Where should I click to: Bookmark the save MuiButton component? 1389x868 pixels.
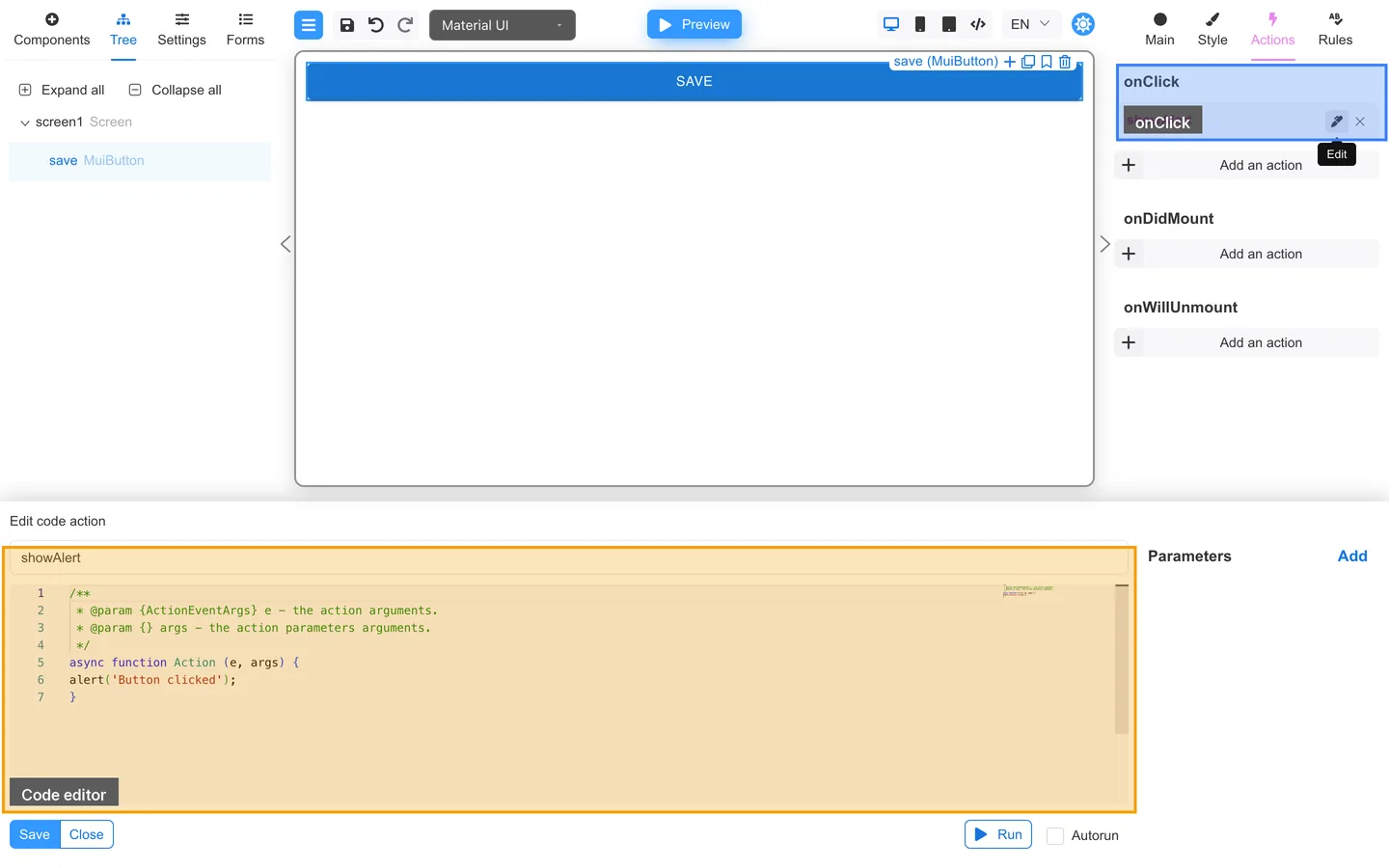point(1047,62)
